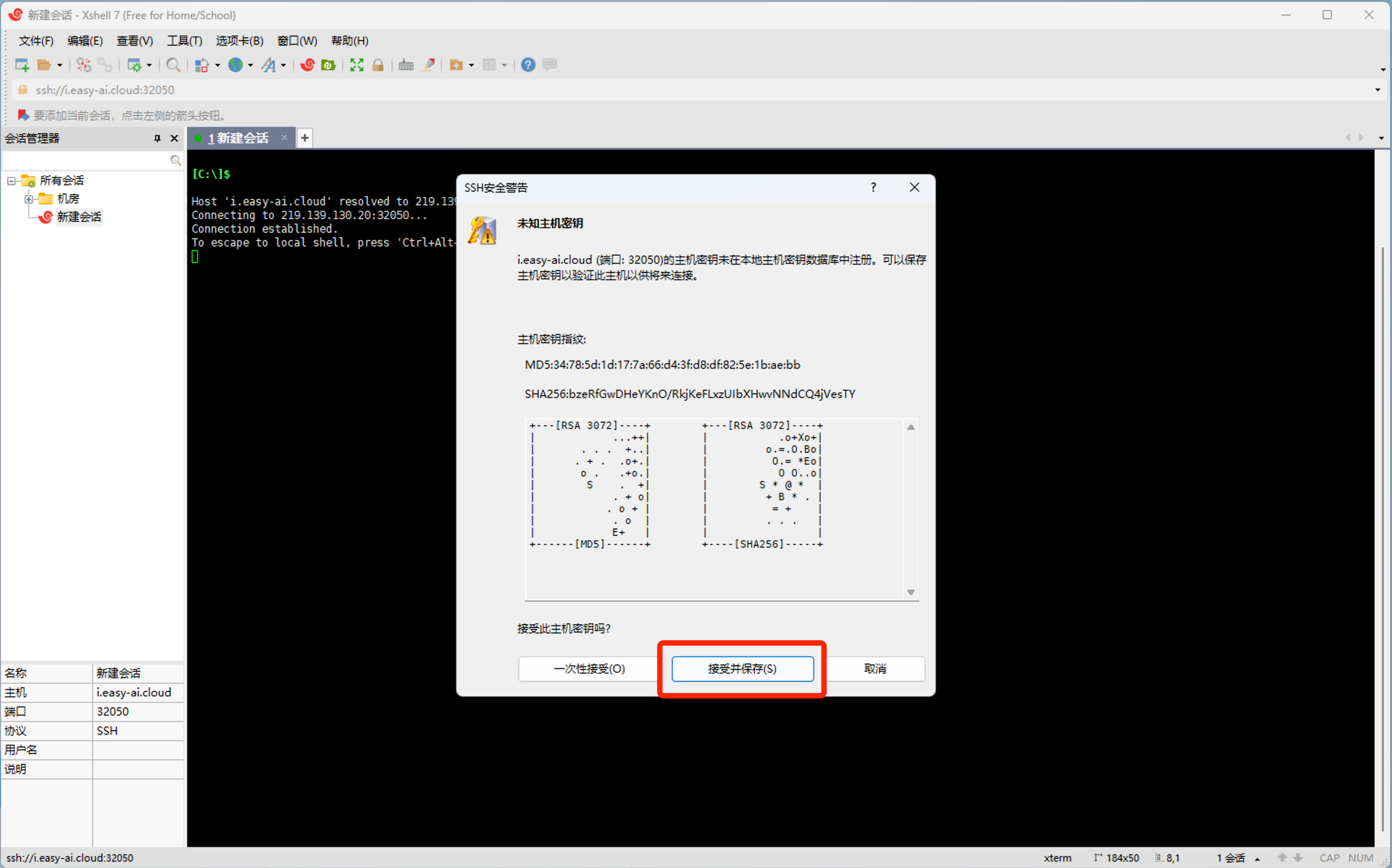Pin the session manager panel
This screenshot has height=868, width=1392.
pos(157,138)
